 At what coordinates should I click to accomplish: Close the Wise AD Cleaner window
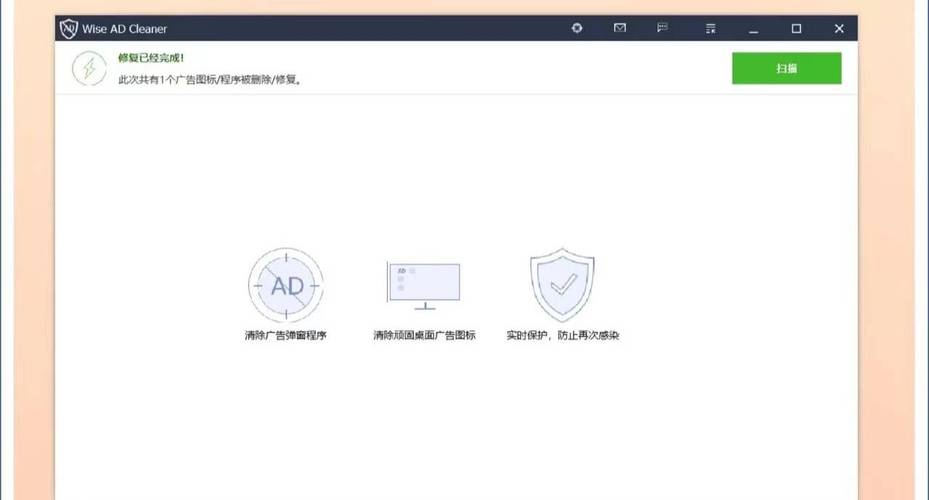pyautogui.click(x=839, y=28)
